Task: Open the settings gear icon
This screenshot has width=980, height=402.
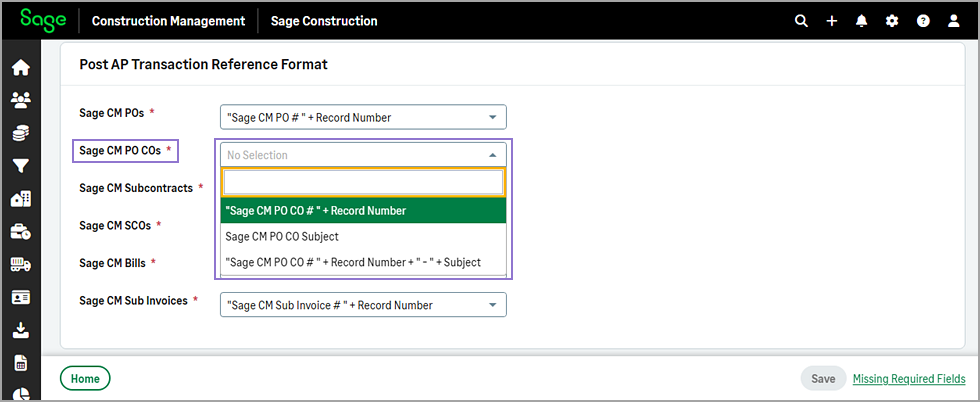Action: coord(892,21)
